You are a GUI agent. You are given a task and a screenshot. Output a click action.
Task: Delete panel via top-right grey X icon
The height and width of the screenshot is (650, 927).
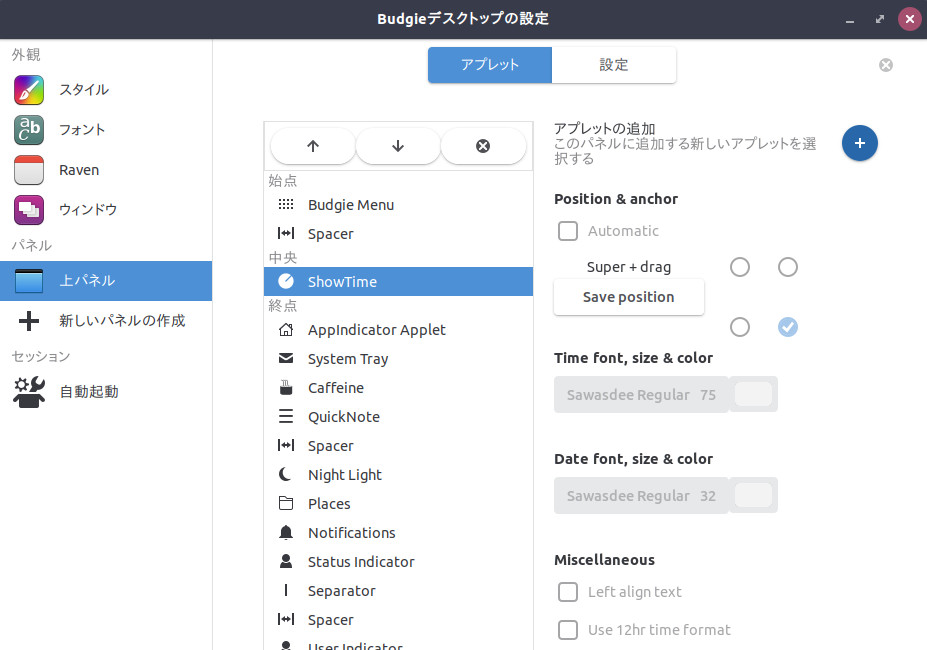886,65
